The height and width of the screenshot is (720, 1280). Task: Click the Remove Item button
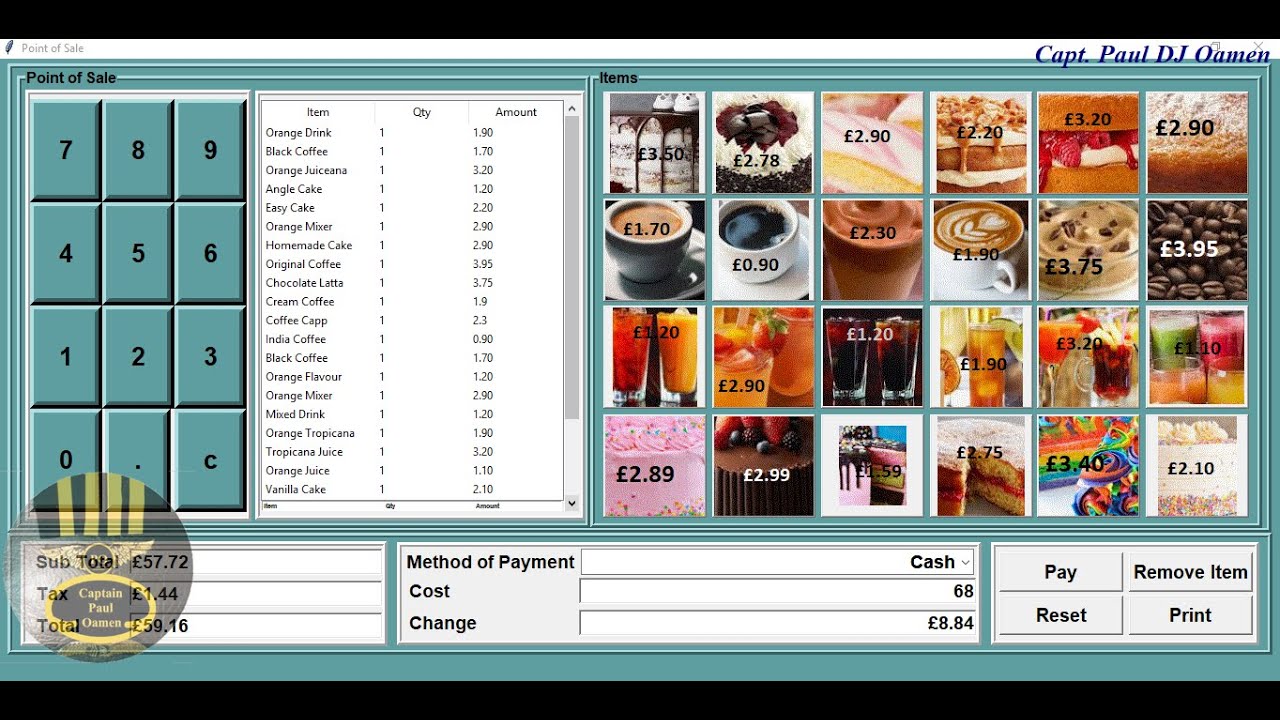point(1190,572)
